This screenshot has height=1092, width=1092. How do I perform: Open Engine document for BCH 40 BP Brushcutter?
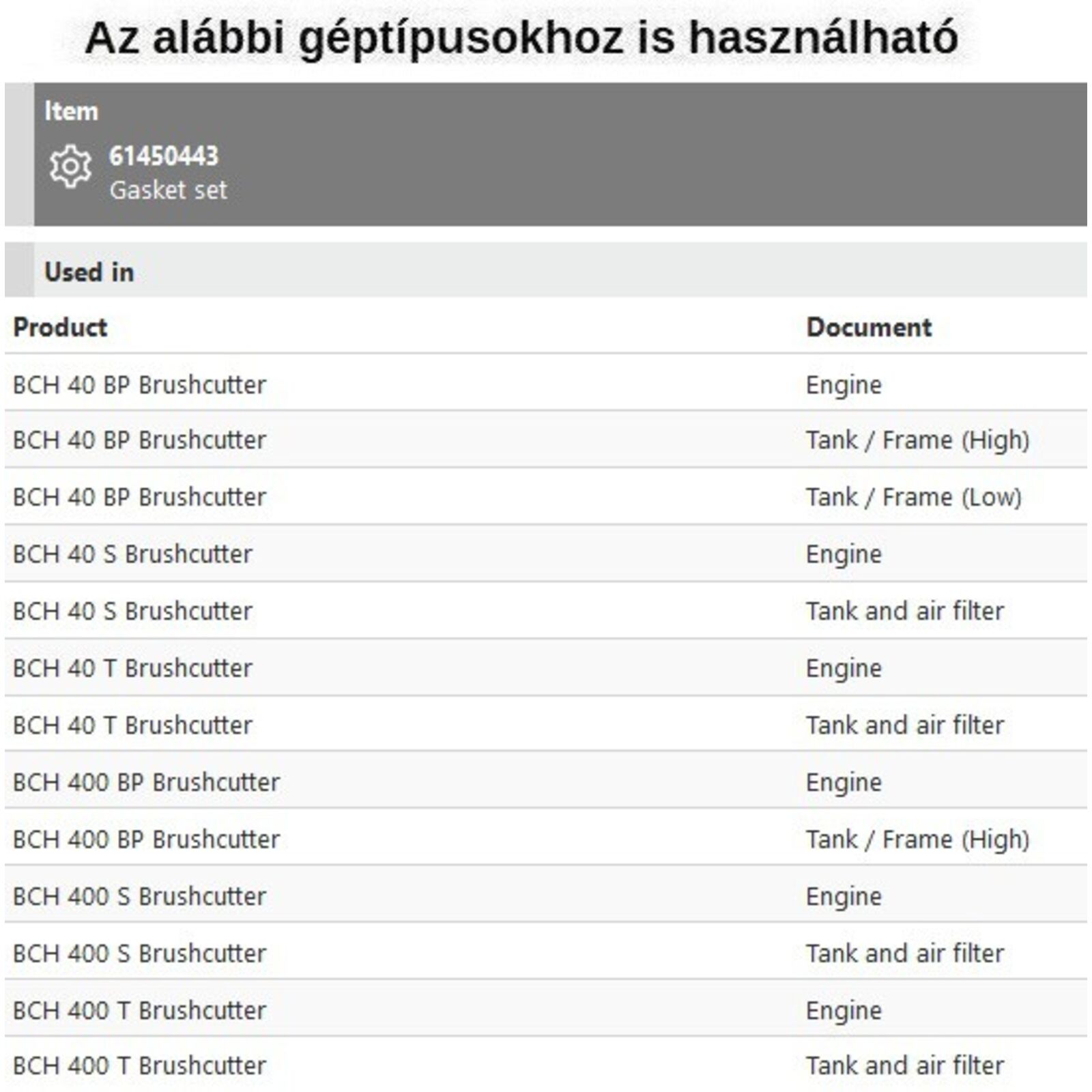pyautogui.click(x=844, y=385)
